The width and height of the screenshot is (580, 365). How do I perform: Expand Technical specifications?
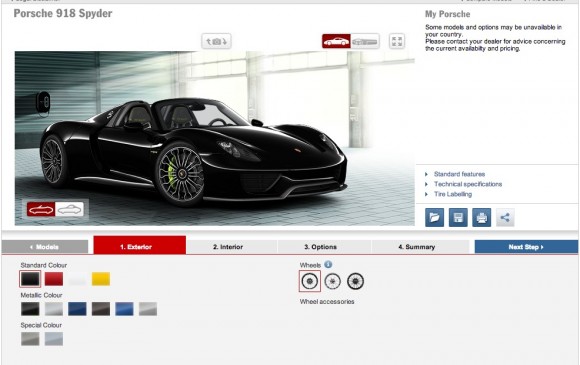(468, 184)
